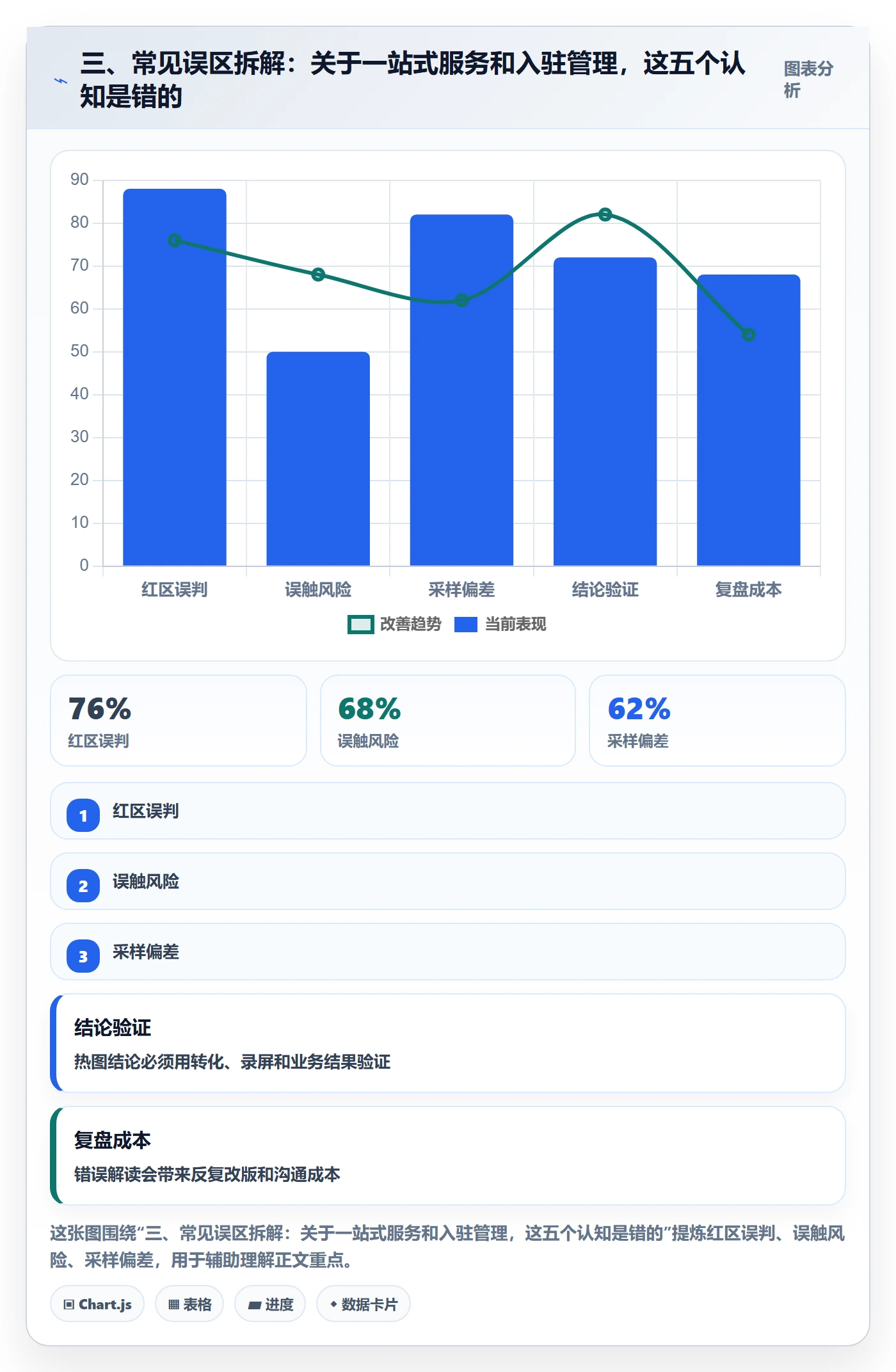This screenshot has width=896, height=1372.
Task: Click the square icon in Chart.js tag
Action: click(x=69, y=1305)
